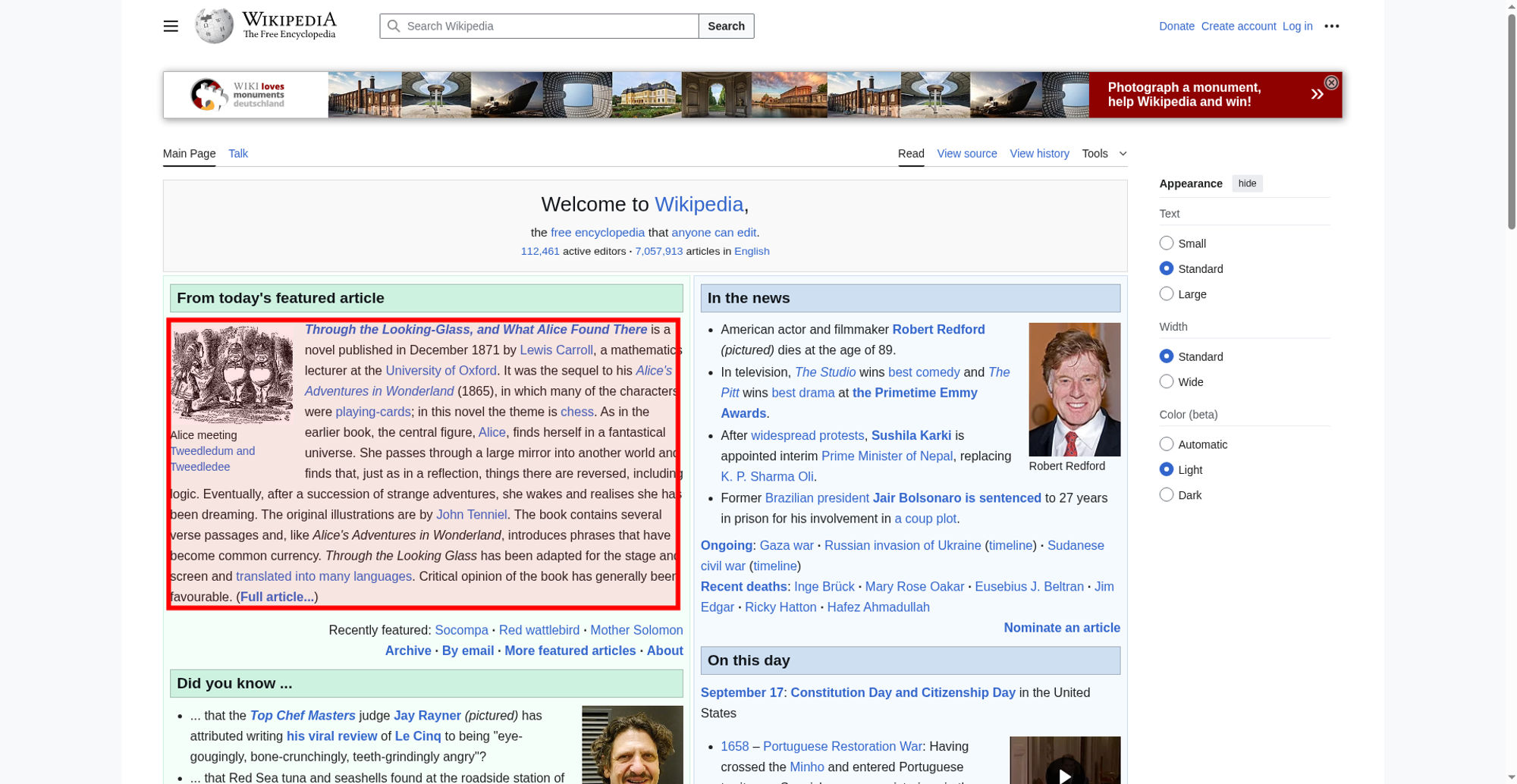Open the Full article link
Viewport: 1517px width, 784px height.
click(277, 597)
